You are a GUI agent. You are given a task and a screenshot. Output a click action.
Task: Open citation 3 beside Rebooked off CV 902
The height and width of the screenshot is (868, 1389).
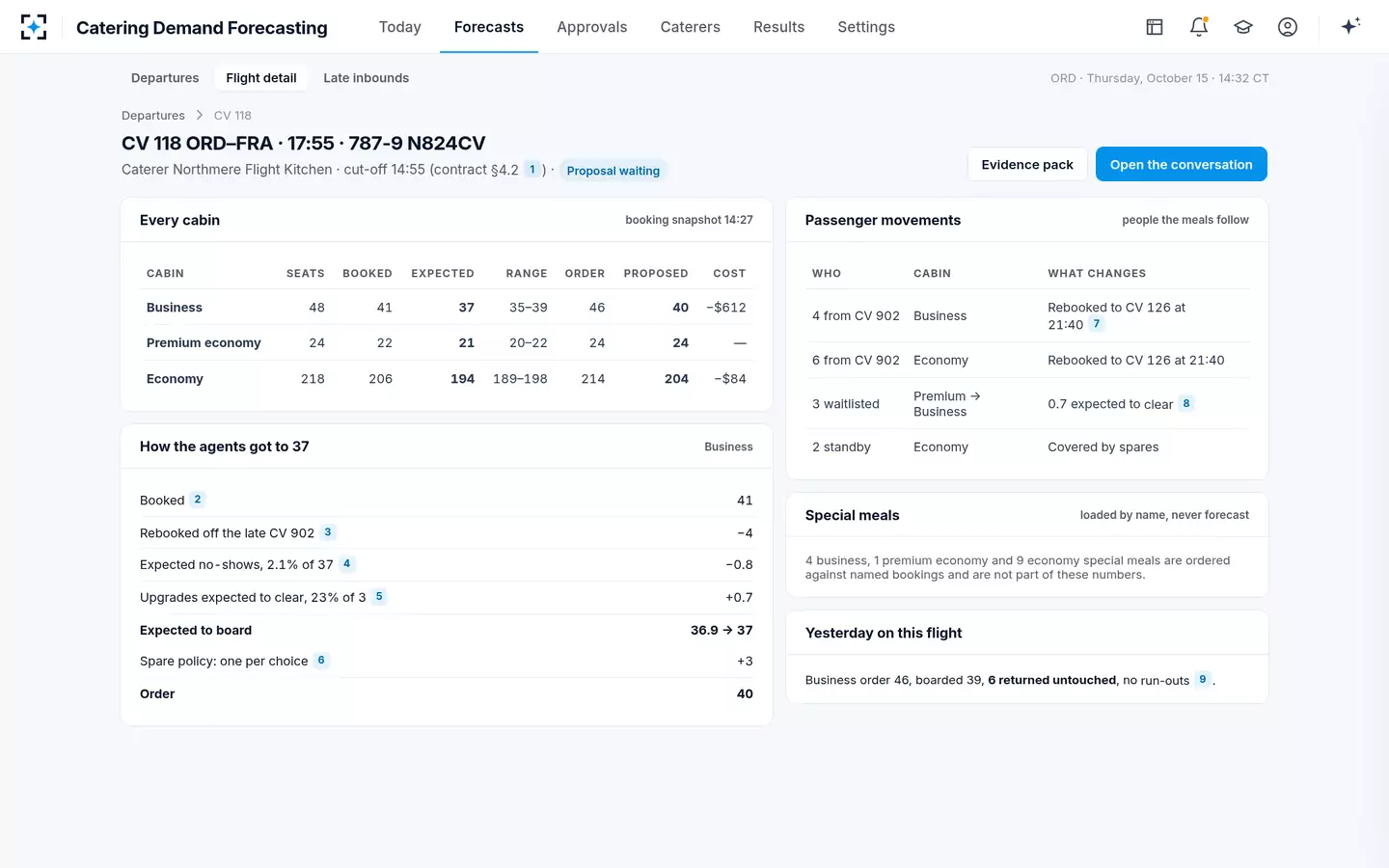click(328, 532)
